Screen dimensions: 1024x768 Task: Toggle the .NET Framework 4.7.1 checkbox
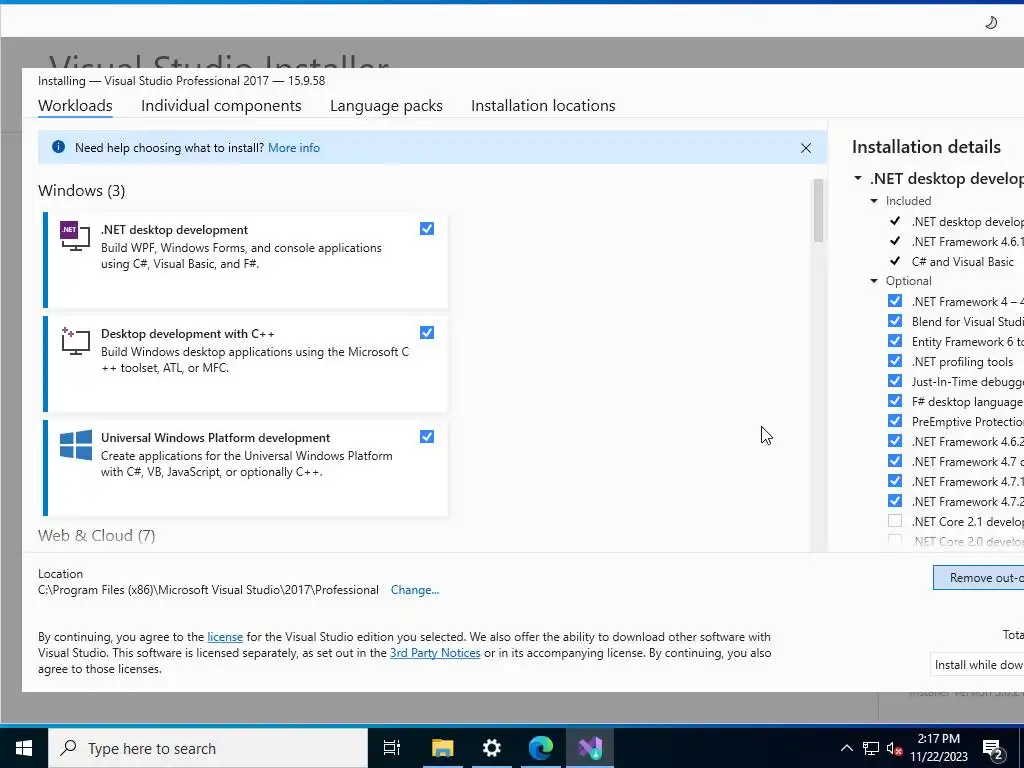click(x=895, y=481)
